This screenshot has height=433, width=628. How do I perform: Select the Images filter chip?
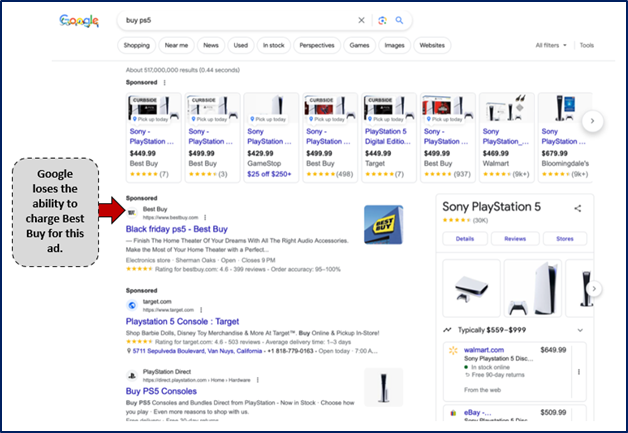click(x=395, y=45)
